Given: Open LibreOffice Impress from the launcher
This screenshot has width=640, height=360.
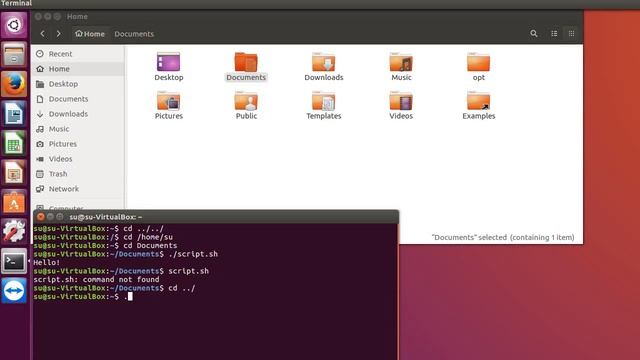Looking at the screenshot, I should tap(14, 173).
